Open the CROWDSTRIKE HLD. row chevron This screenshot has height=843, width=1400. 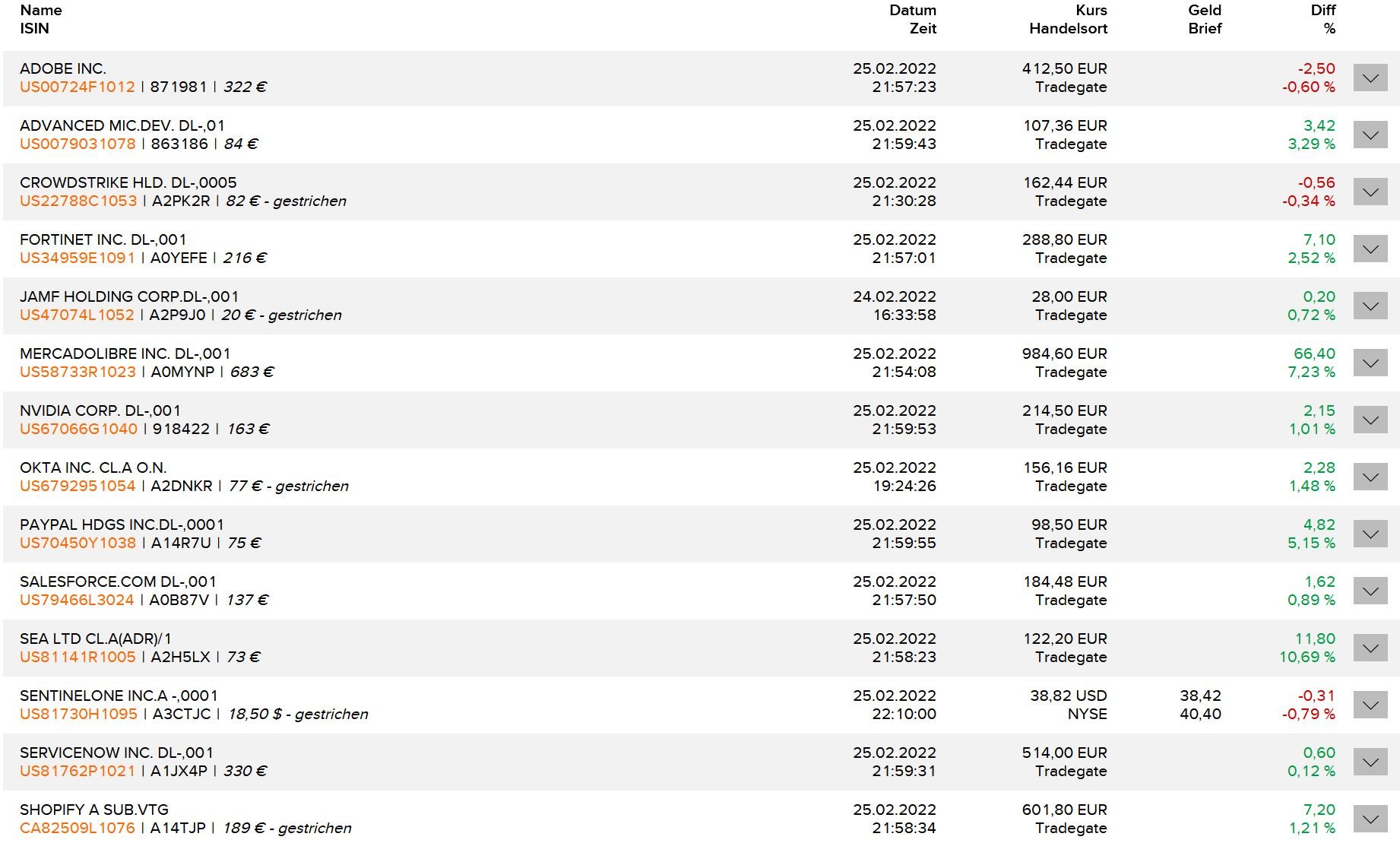[1370, 192]
